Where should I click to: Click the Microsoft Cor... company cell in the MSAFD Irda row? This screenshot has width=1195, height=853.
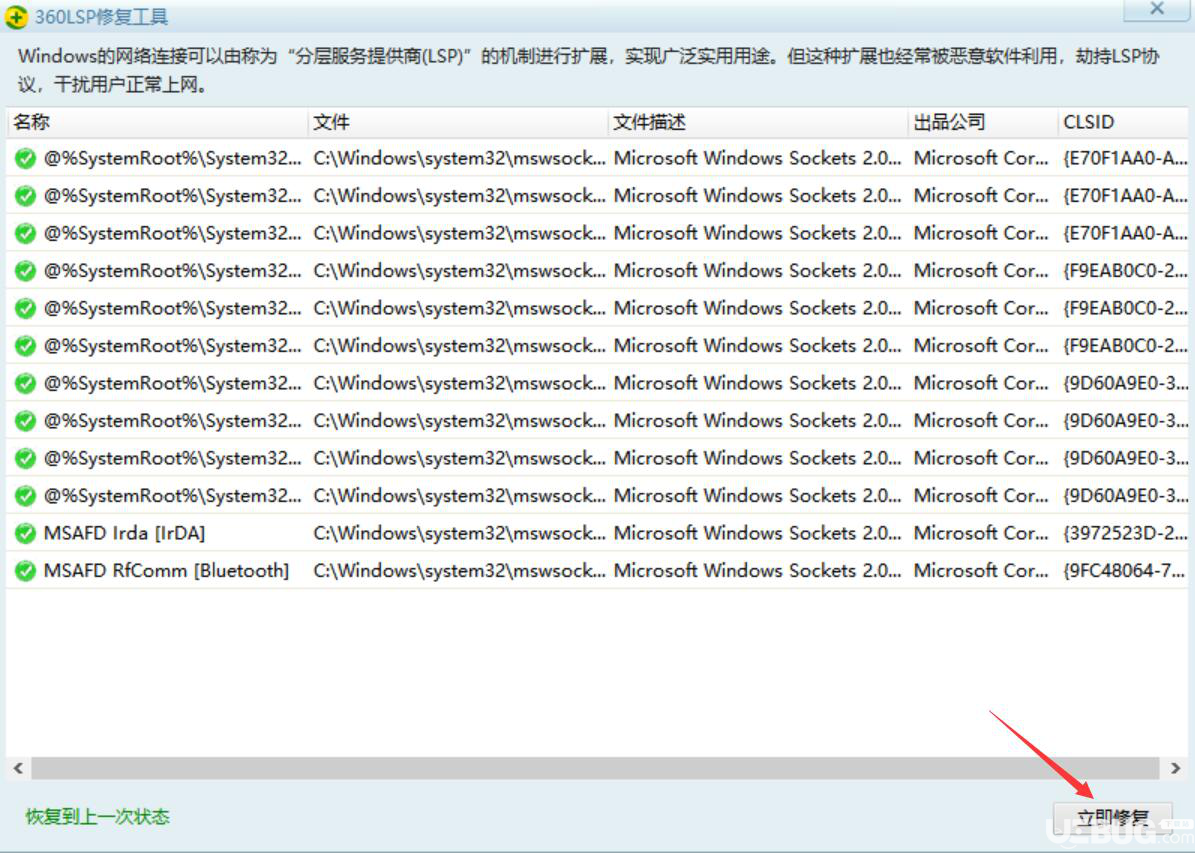pyautogui.click(x=981, y=533)
